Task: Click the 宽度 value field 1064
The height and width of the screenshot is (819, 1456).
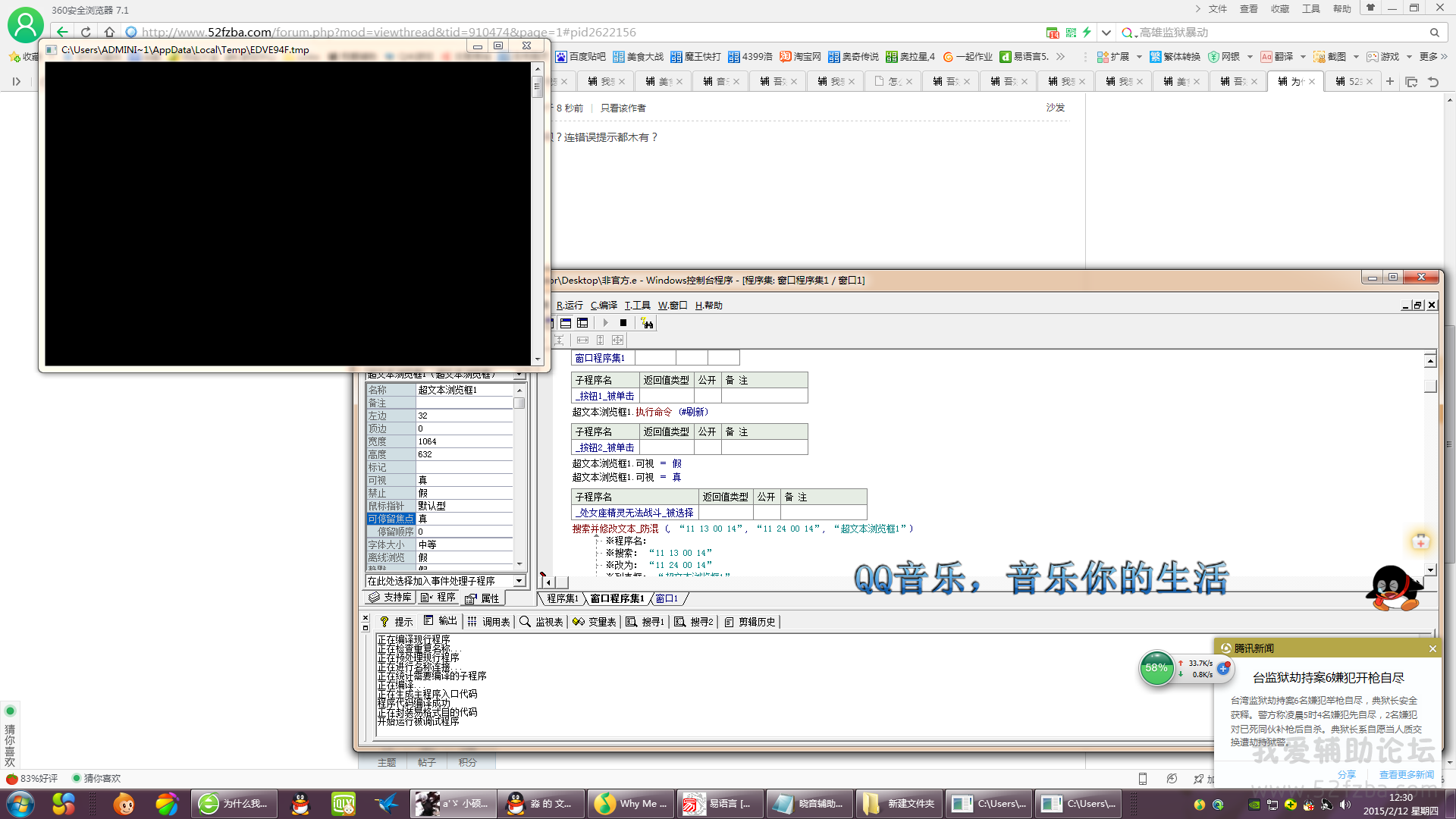Action: click(x=464, y=441)
